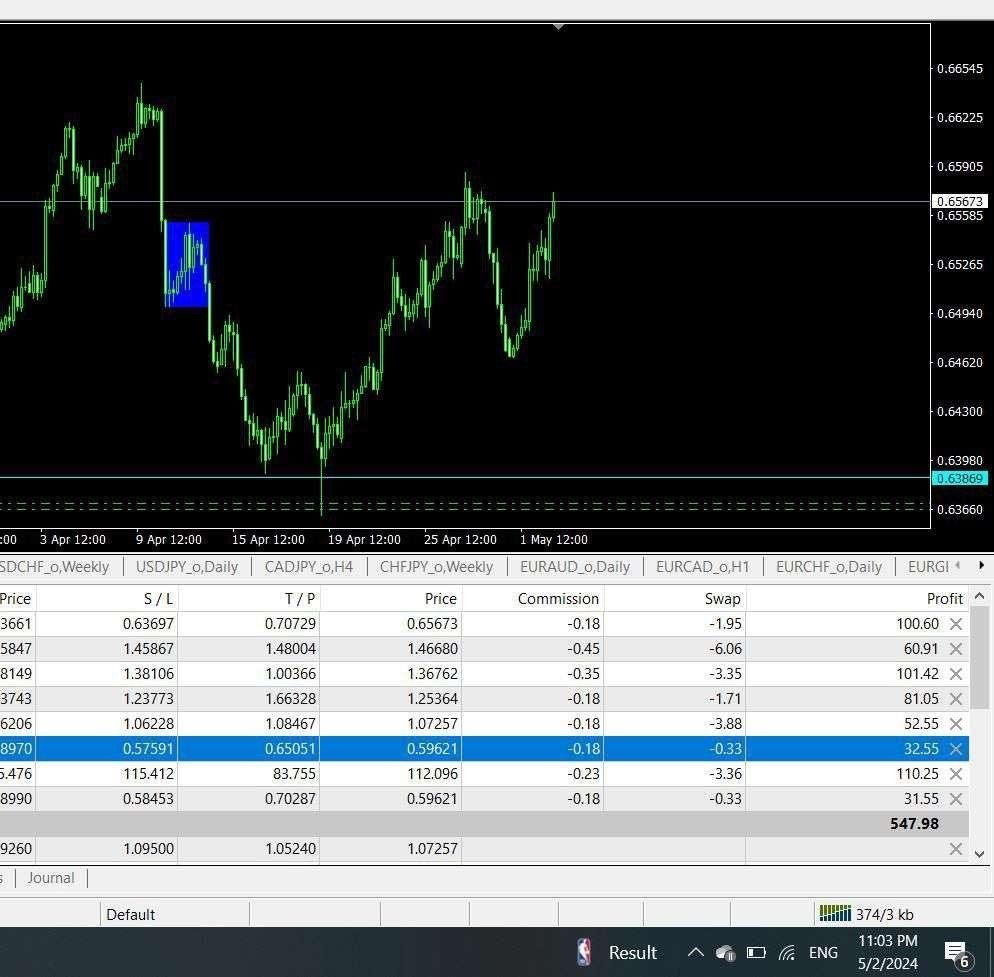Screen dimensions: 994x977
Task: Switch to CHFJPY_o,Weekly chart tab
Action: pos(436,567)
